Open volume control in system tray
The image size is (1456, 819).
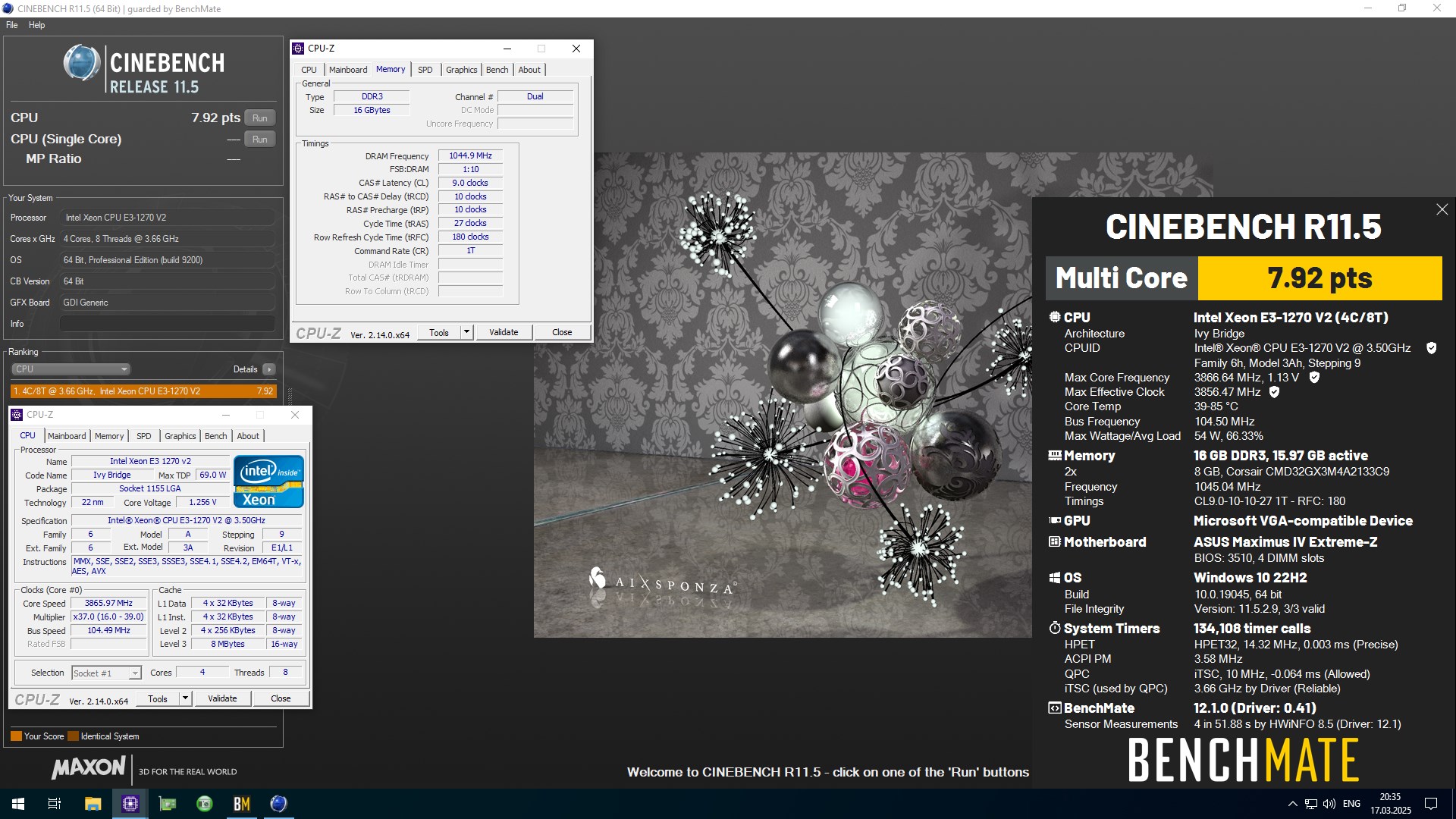pos(1329,804)
